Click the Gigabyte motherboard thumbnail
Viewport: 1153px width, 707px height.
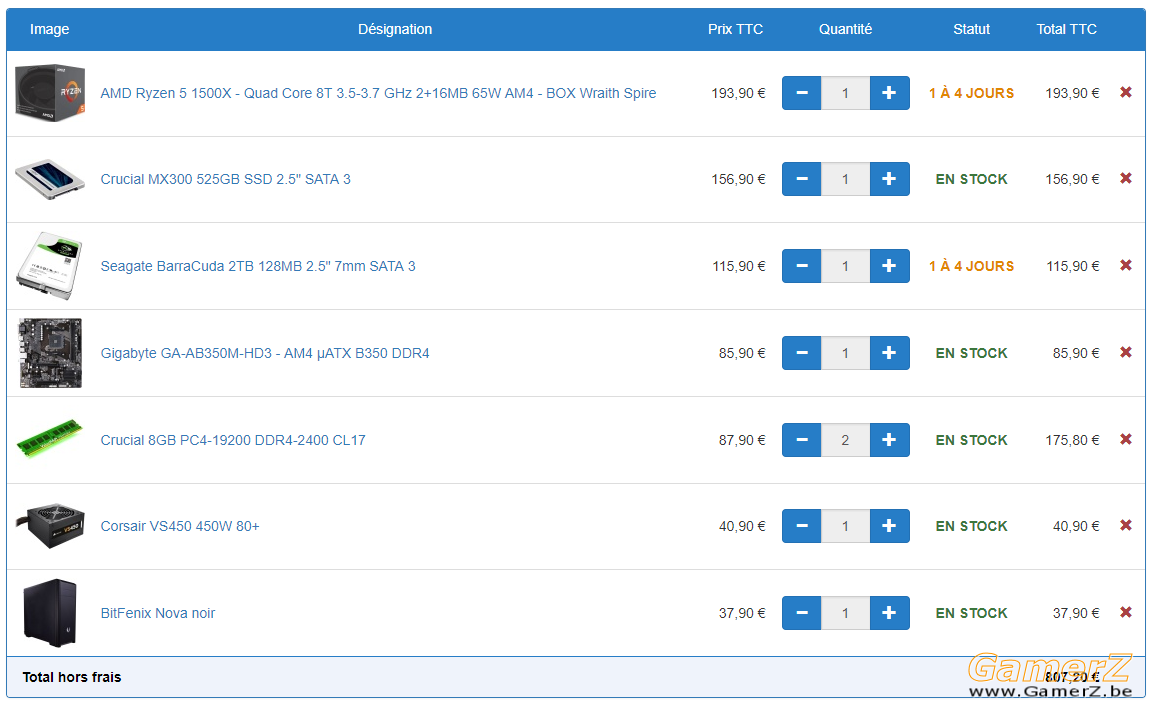coord(50,353)
